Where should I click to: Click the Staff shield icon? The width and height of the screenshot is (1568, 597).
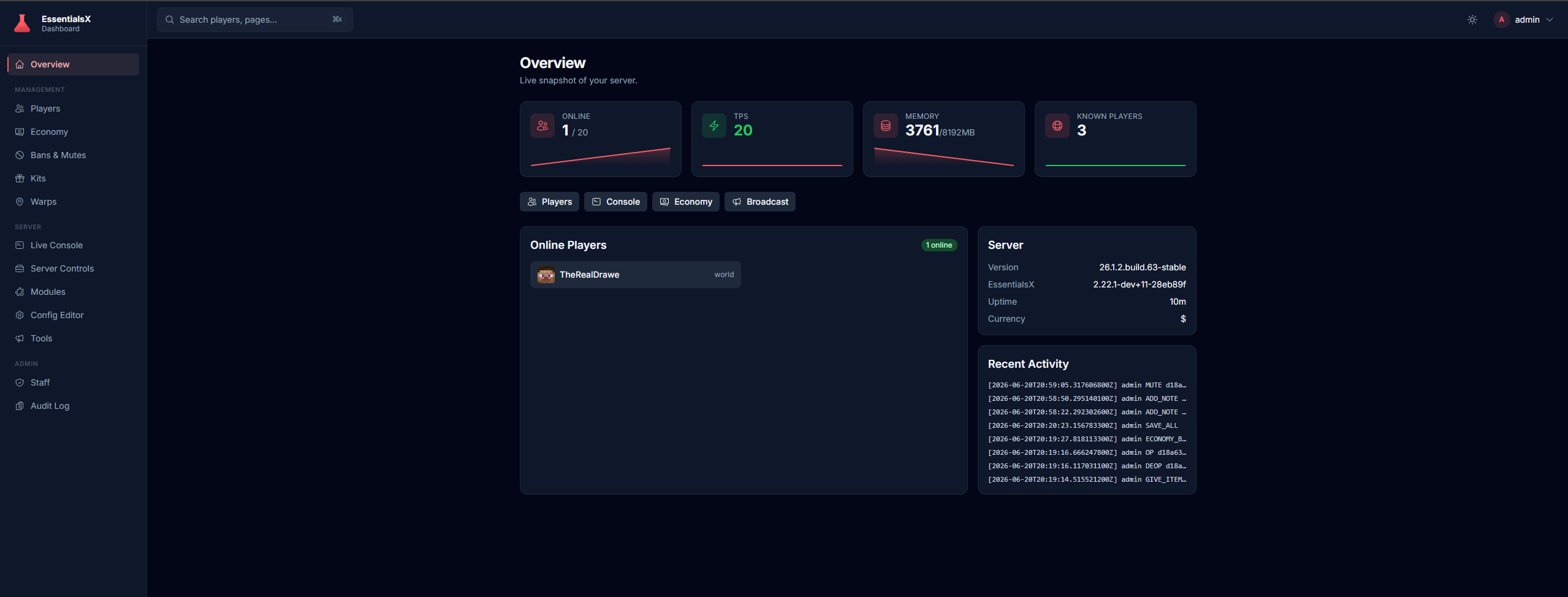pyautogui.click(x=20, y=382)
